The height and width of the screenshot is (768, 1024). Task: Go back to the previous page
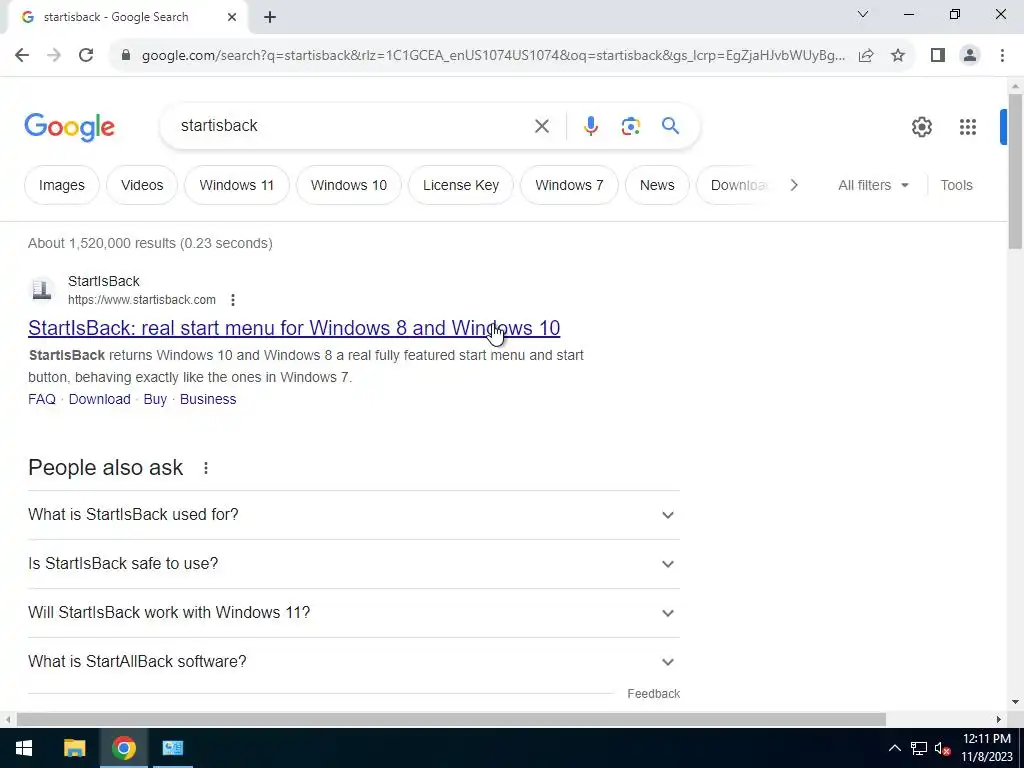(22, 56)
